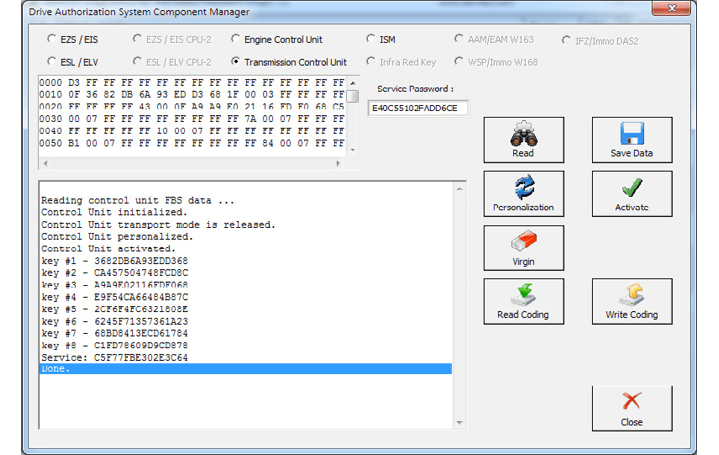
Task: Click the green checkmark Activate icon
Action: [631, 188]
